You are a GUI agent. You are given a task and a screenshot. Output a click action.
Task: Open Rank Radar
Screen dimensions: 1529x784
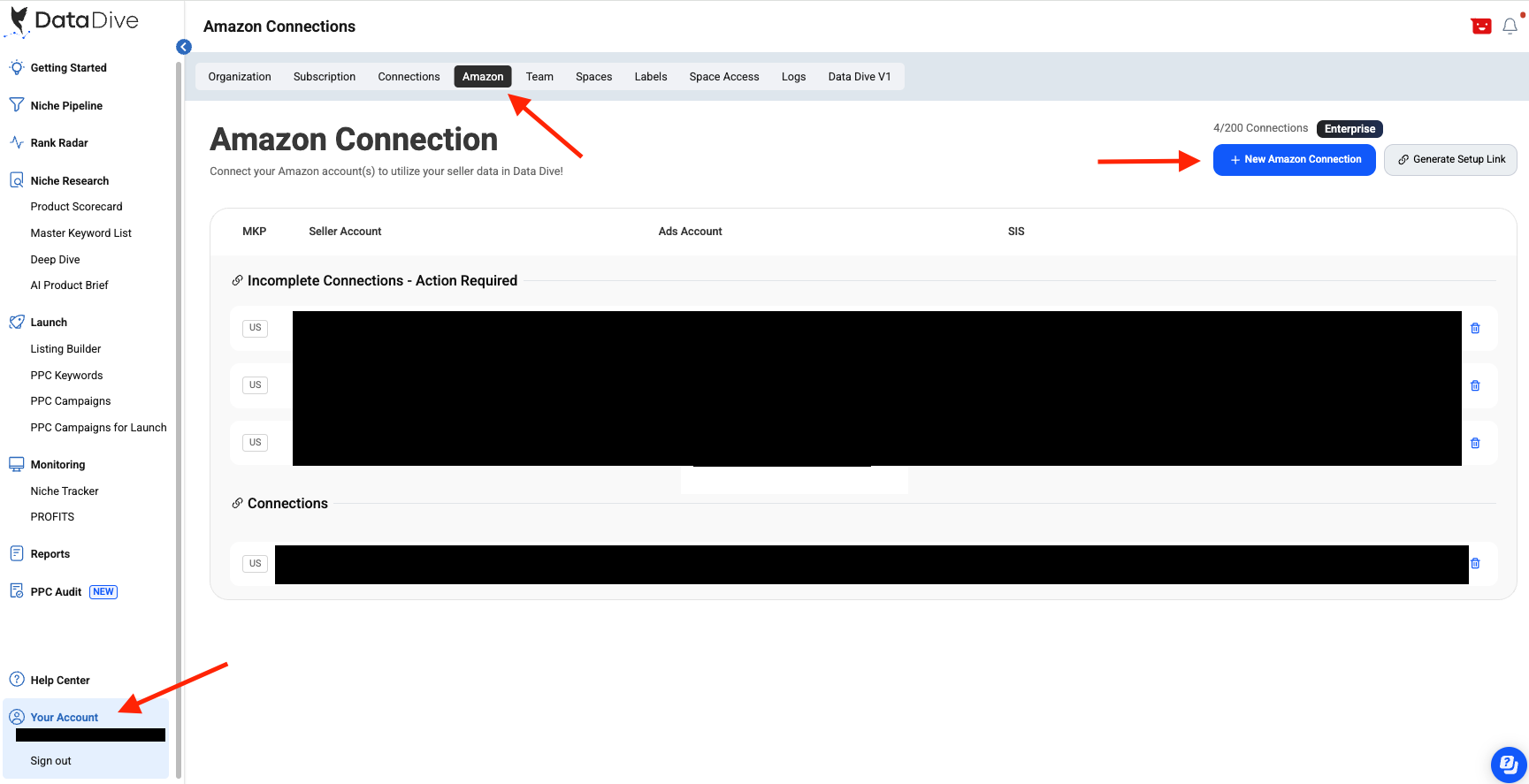tap(59, 143)
